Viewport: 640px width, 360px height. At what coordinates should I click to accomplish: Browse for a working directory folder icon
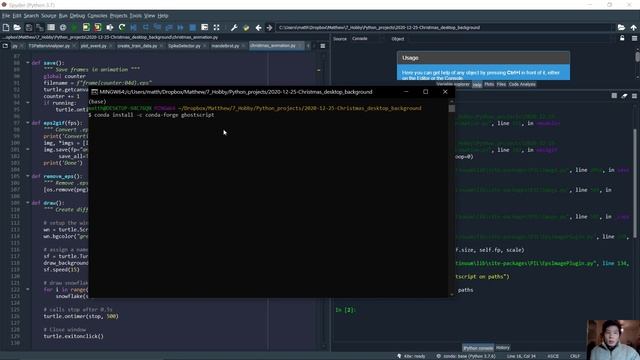pyautogui.click(x=621, y=27)
